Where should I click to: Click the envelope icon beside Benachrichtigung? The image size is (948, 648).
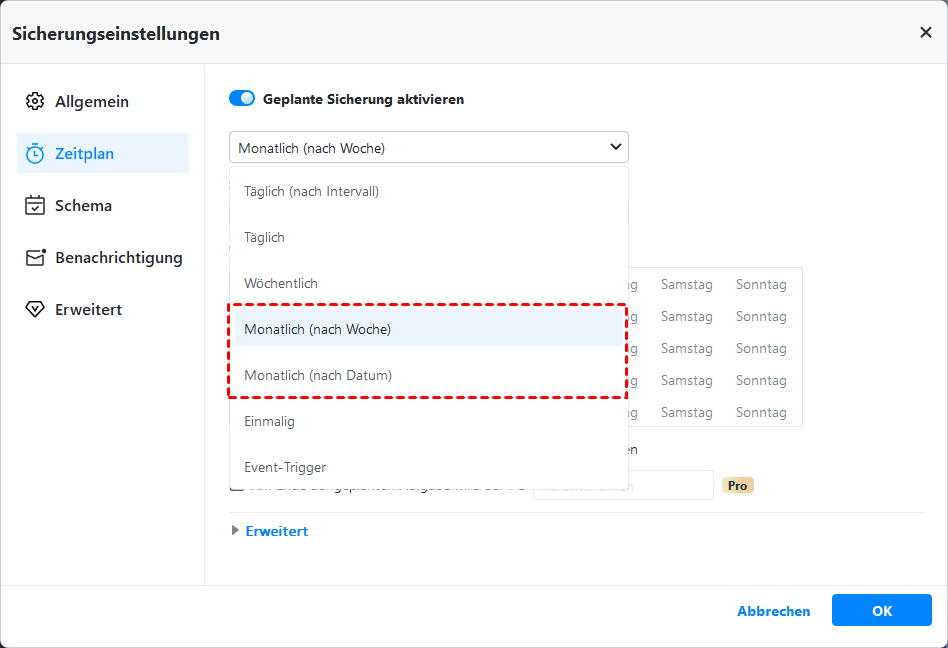(35, 258)
